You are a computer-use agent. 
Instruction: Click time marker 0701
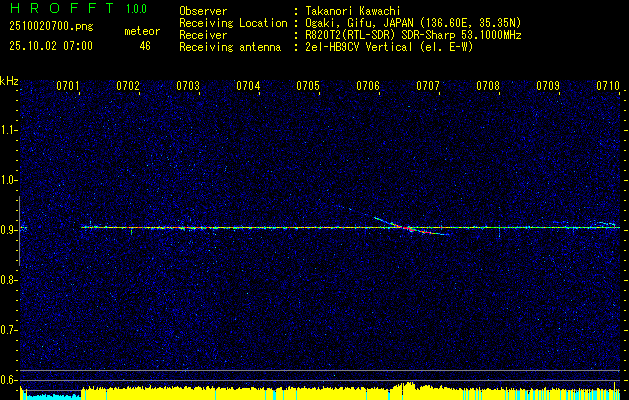coord(67,85)
